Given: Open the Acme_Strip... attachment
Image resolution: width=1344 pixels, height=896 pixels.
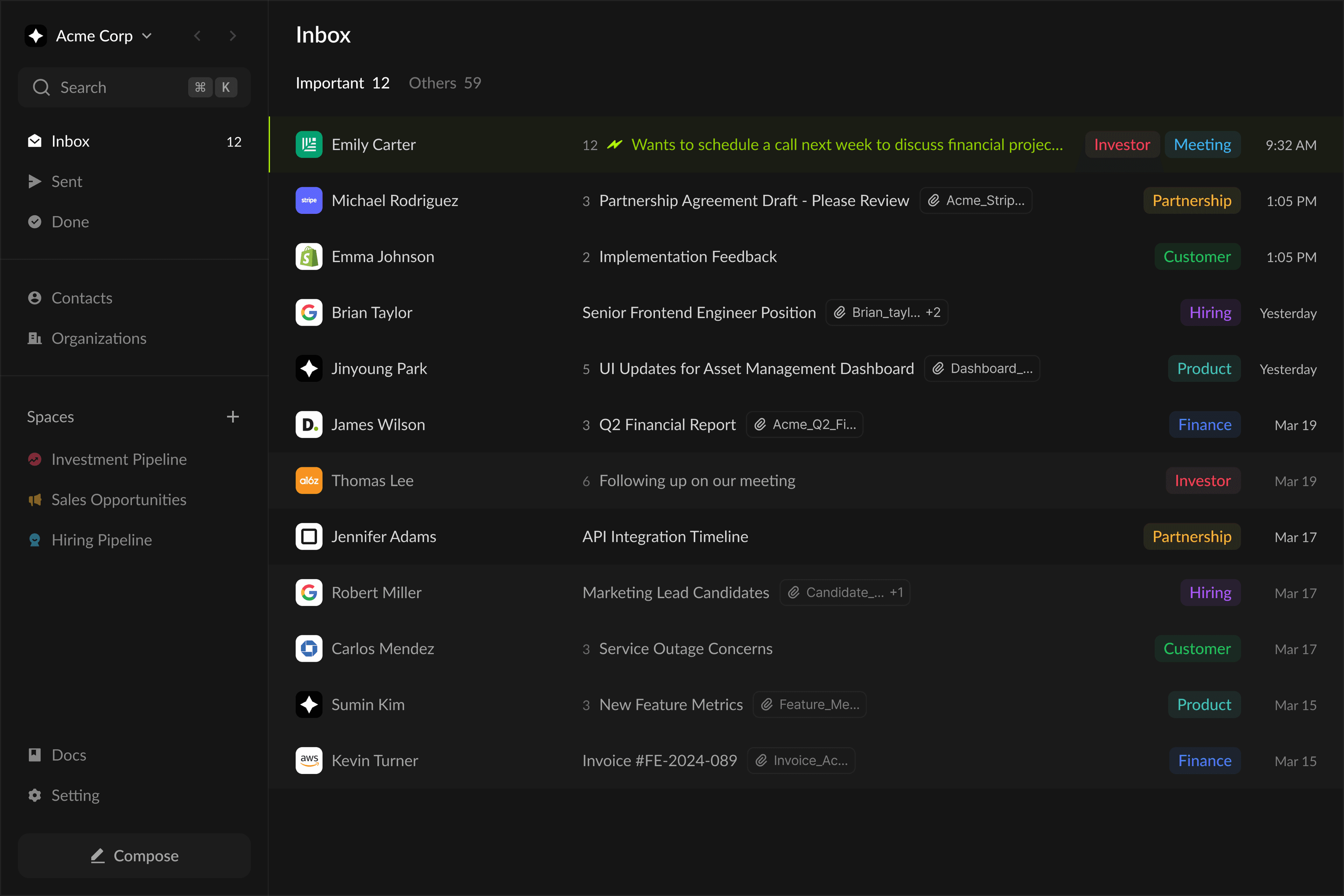Looking at the screenshot, I should tap(976, 201).
